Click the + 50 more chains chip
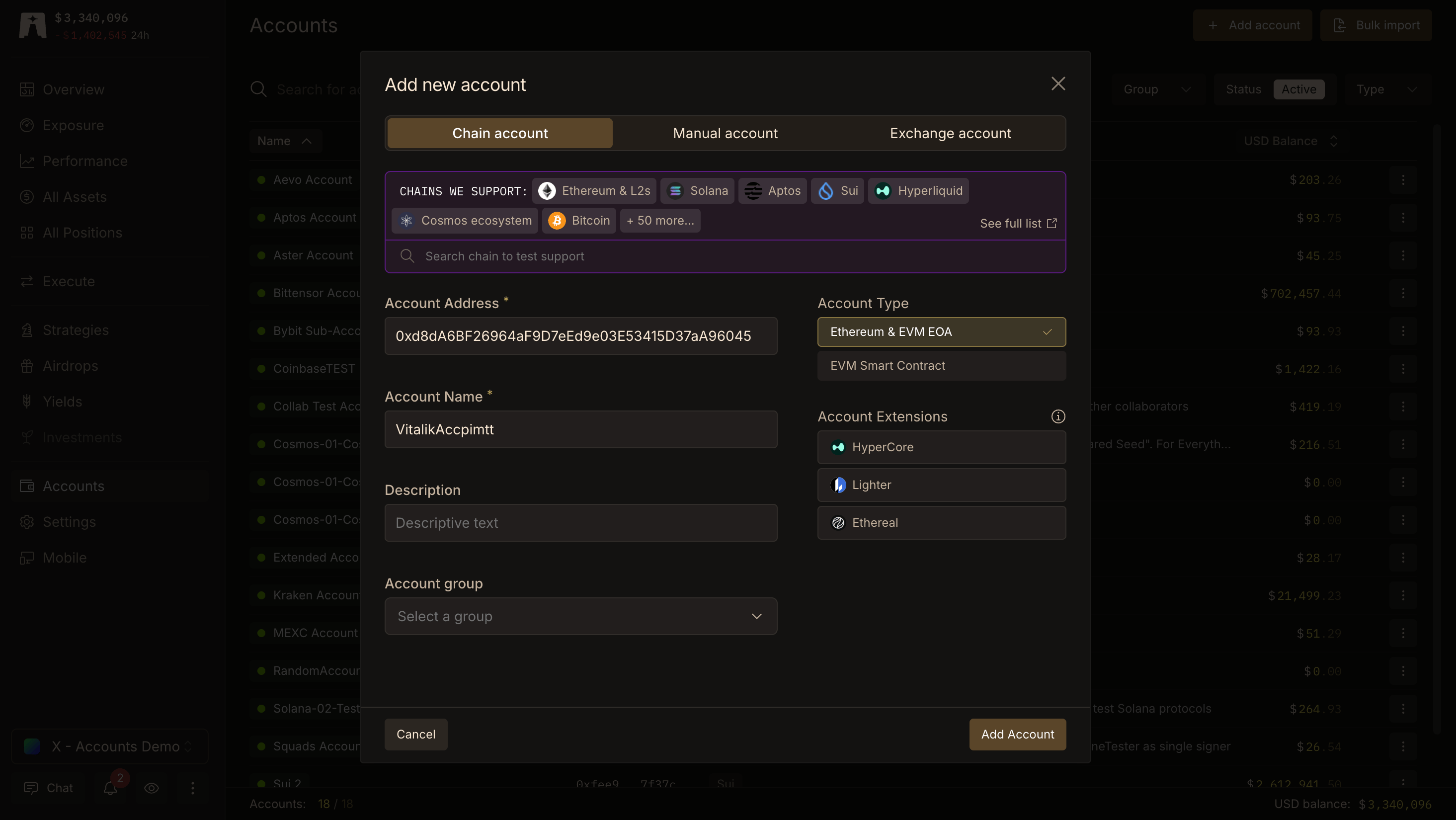This screenshot has width=1456, height=820. click(x=660, y=220)
